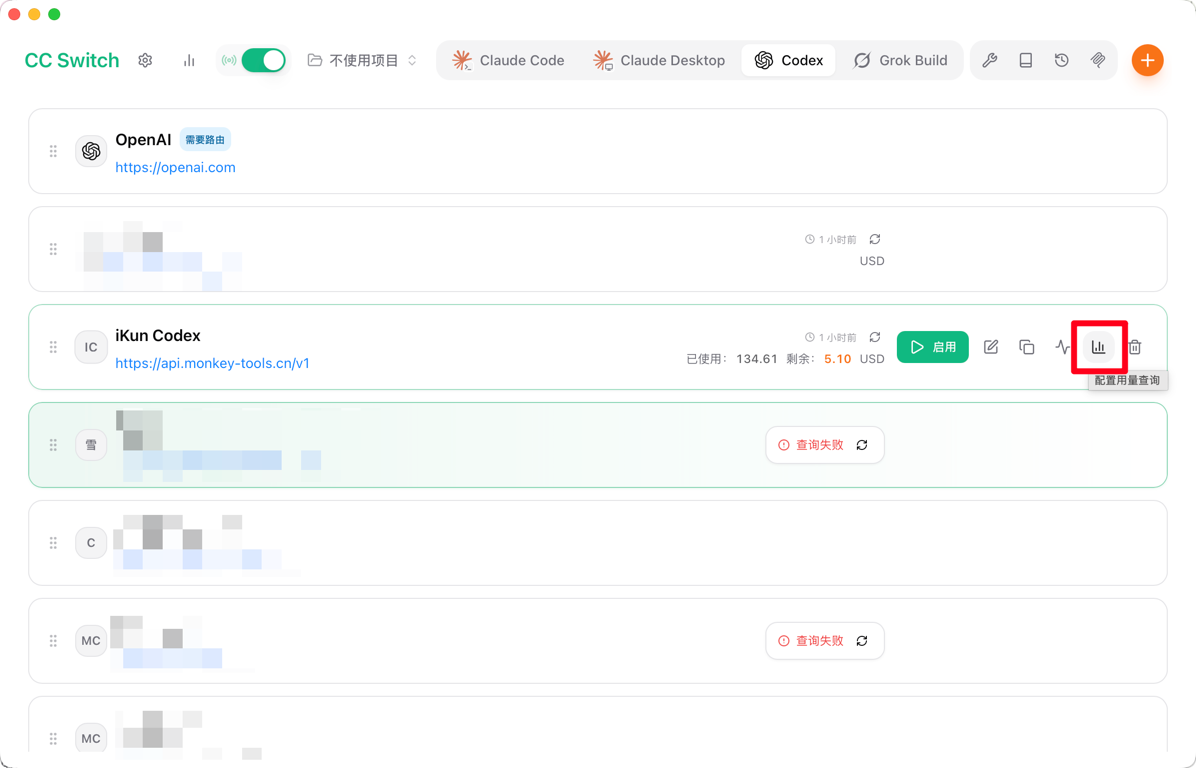Click the IC avatar of iKun Codex

[91, 347]
